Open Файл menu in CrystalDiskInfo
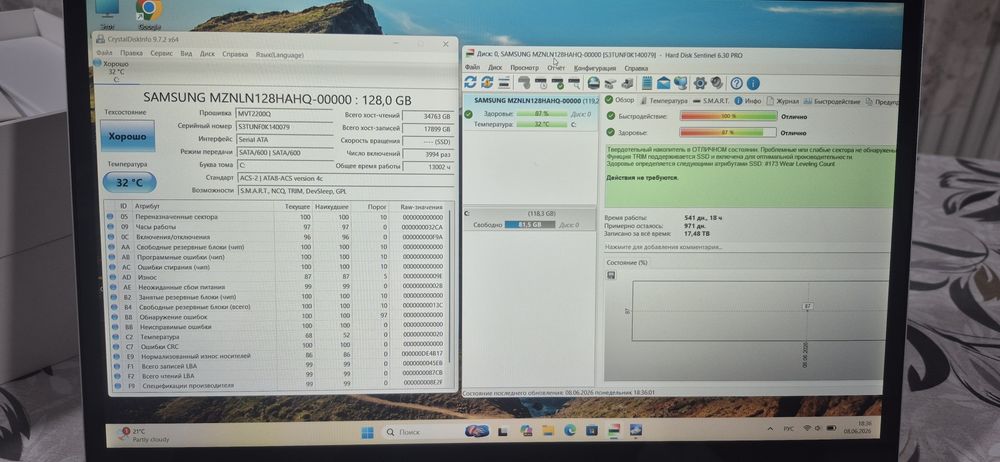The image size is (1000, 462). point(104,54)
